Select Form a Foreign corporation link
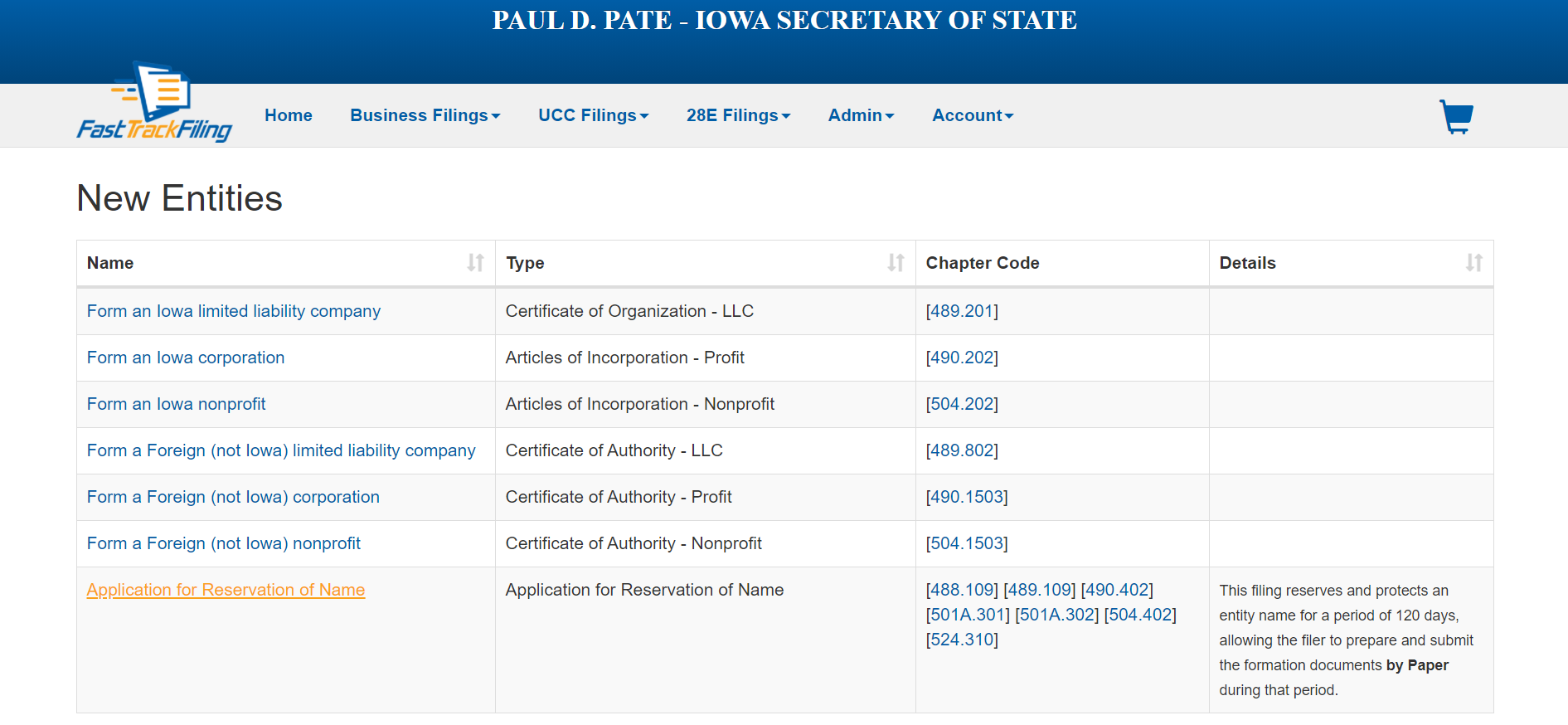 pyautogui.click(x=233, y=497)
